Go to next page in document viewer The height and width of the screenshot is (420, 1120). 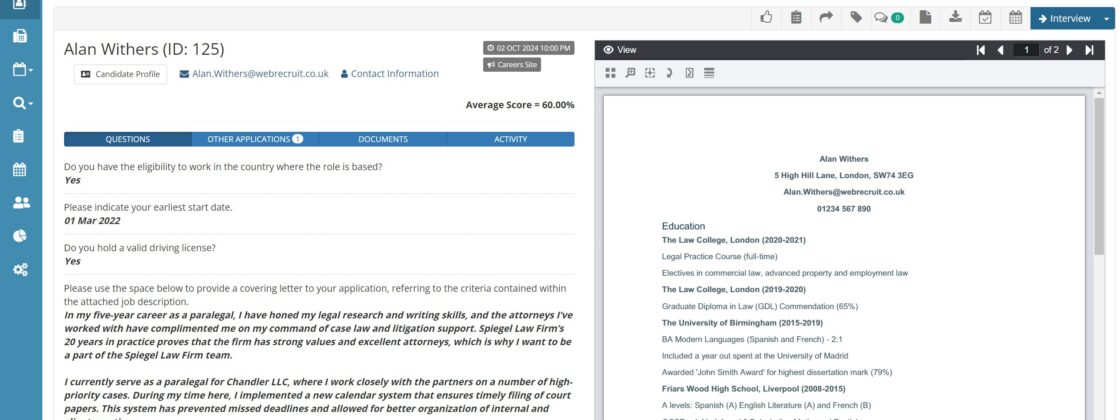pos(1070,49)
